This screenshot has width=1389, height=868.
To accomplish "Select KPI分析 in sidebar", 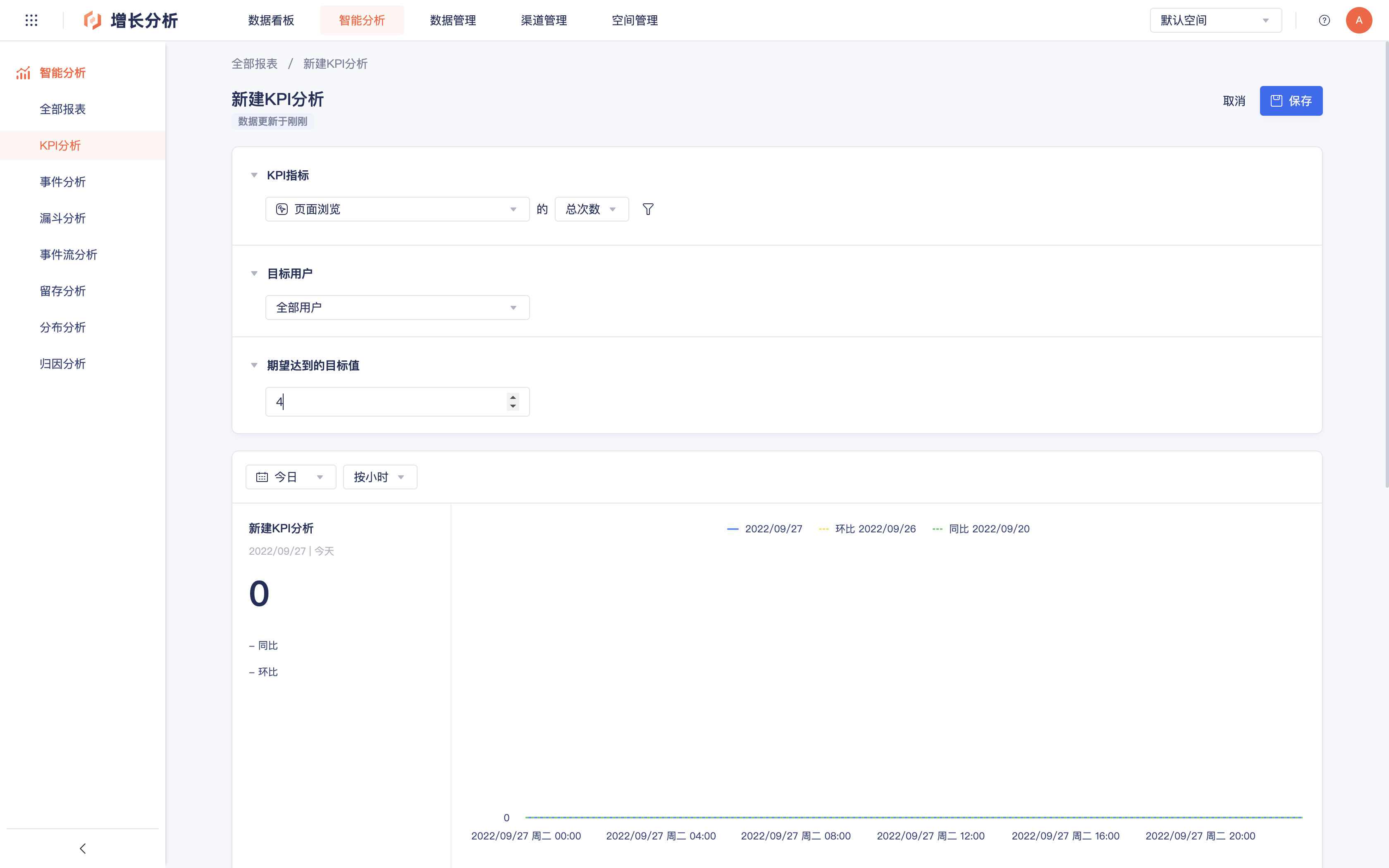I will (x=83, y=146).
